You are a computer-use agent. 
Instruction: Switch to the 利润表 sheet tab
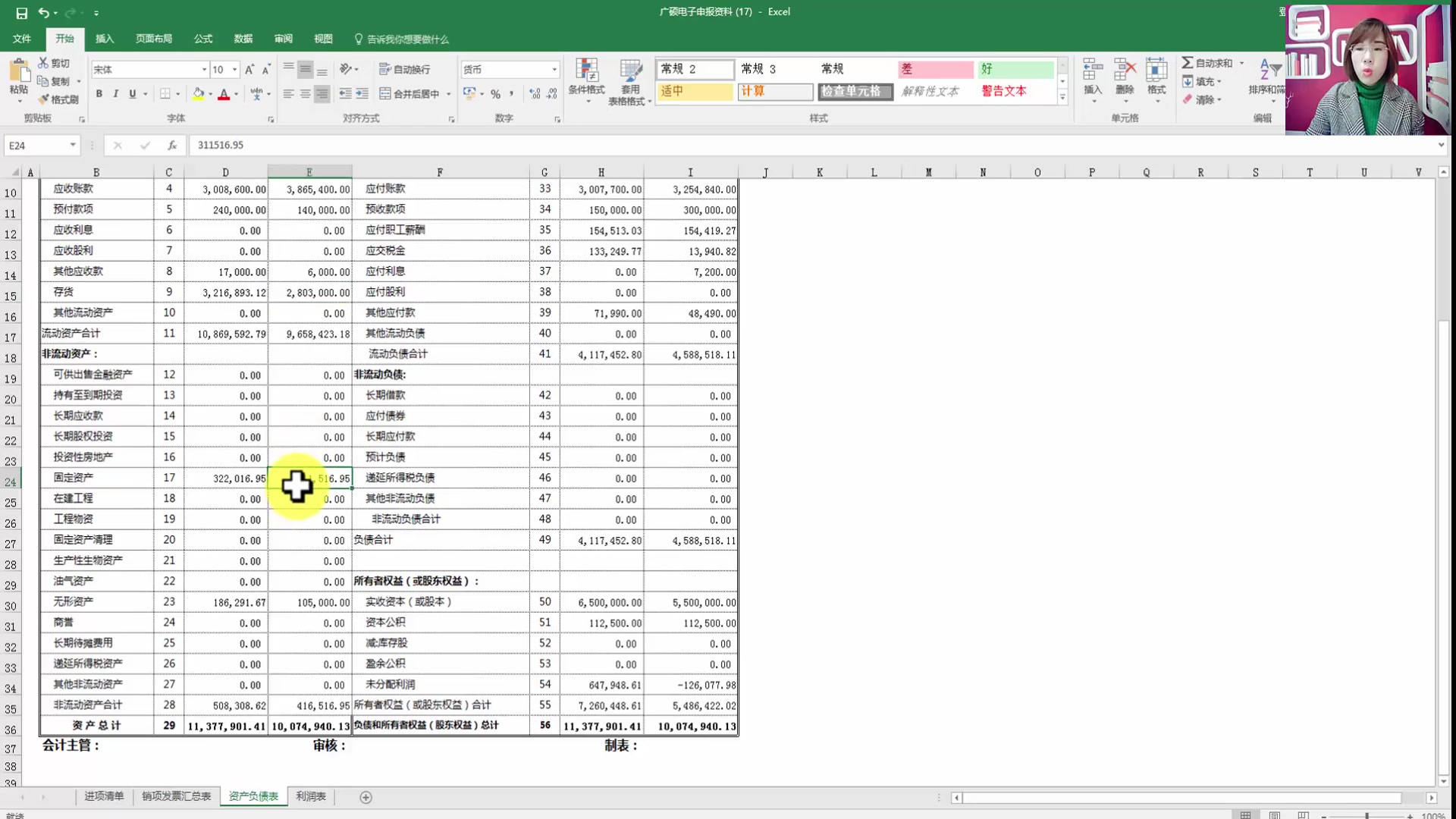[x=311, y=796]
